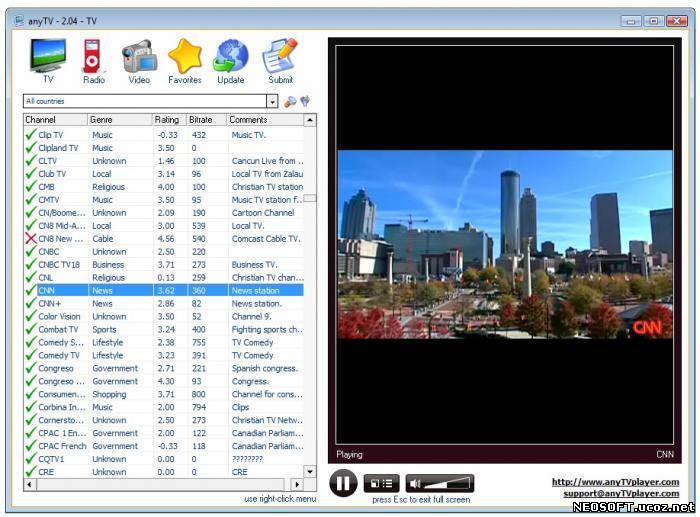Screen dimensions: 700x517
Task: Click the red X status icon of CN8 New
Action: coord(31,238)
